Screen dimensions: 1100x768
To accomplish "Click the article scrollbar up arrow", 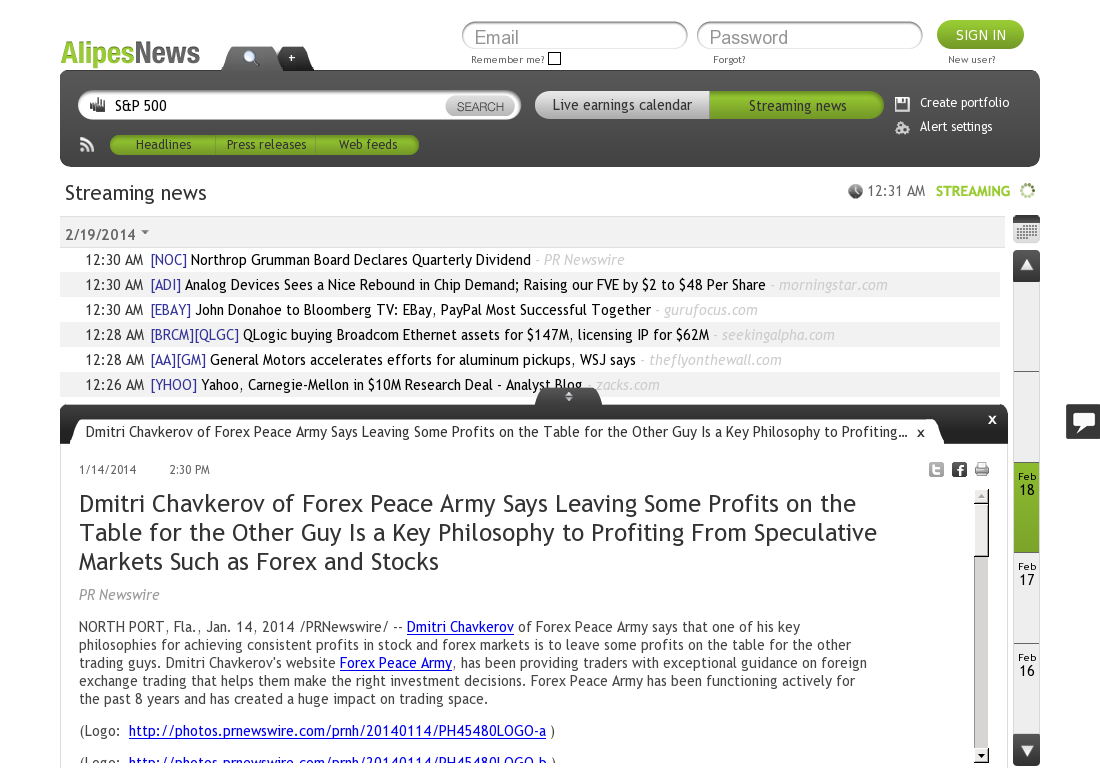I will coord(981,497).
